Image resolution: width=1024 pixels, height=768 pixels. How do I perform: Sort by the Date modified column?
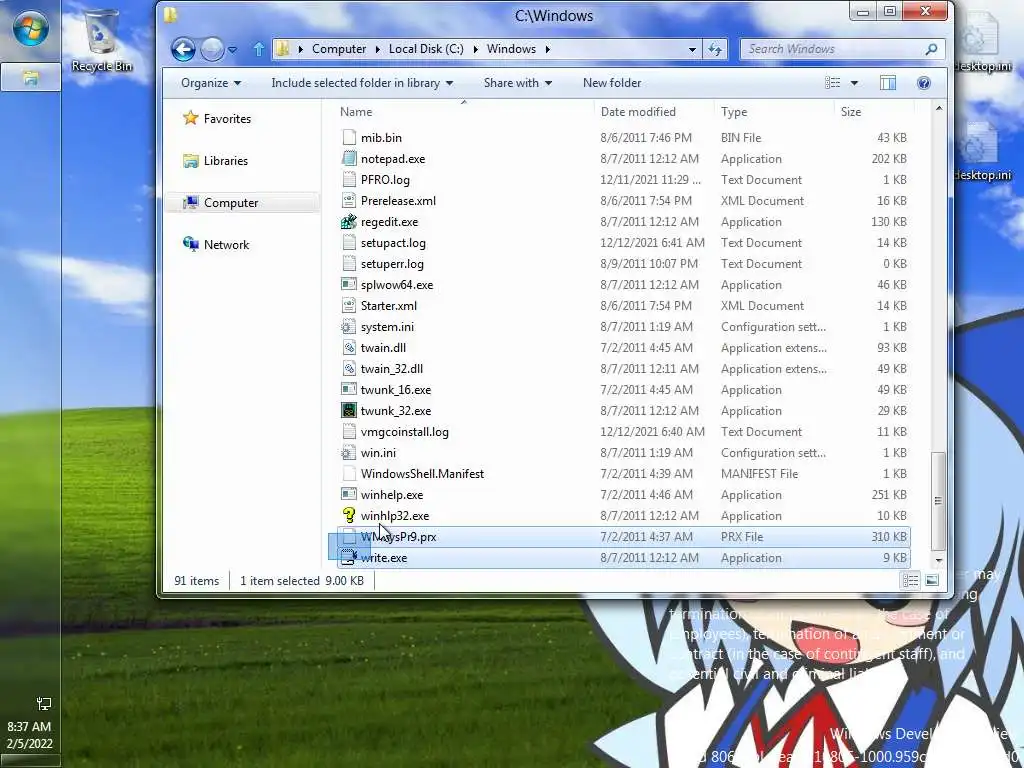tap(638, 112)
